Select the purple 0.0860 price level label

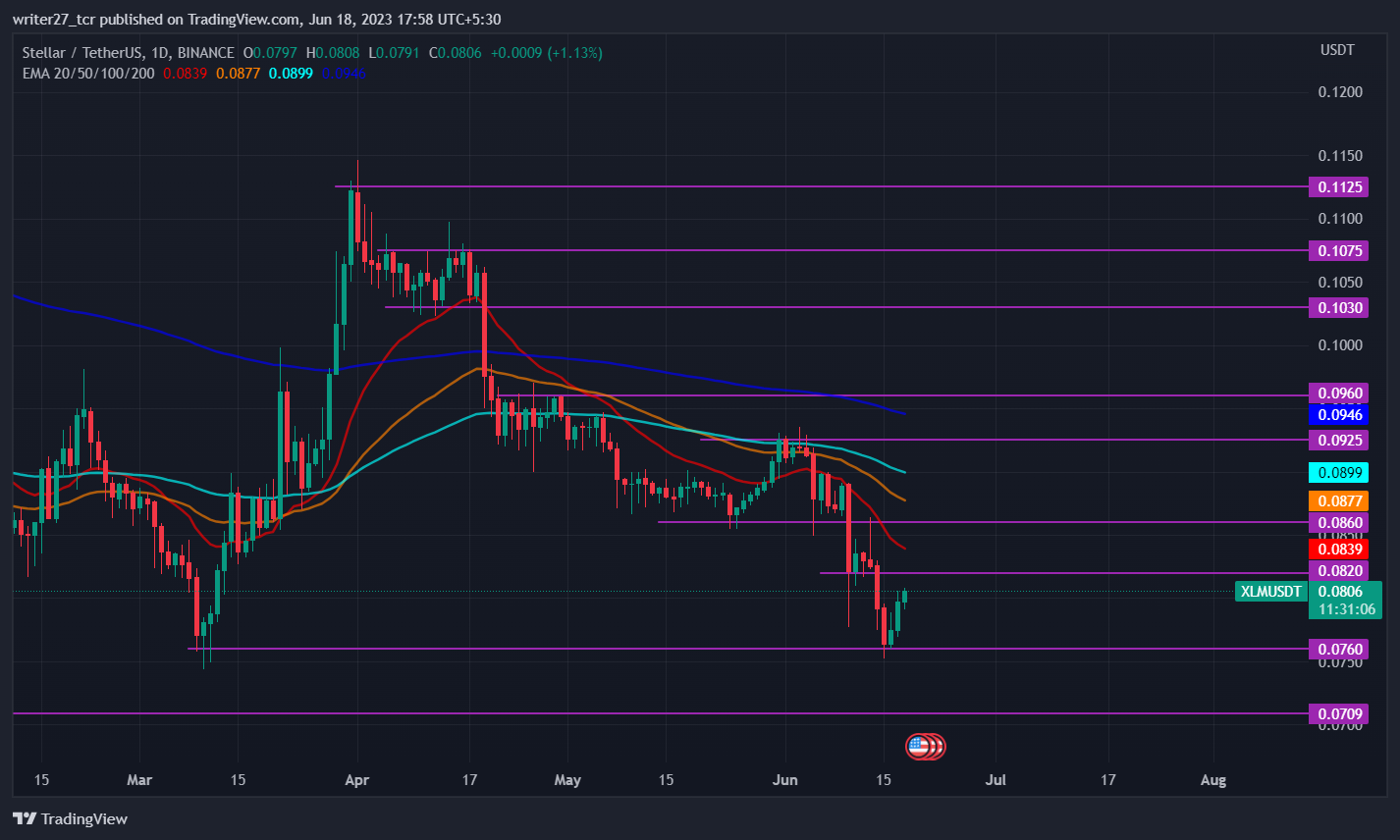click(x=1338, y=523)
